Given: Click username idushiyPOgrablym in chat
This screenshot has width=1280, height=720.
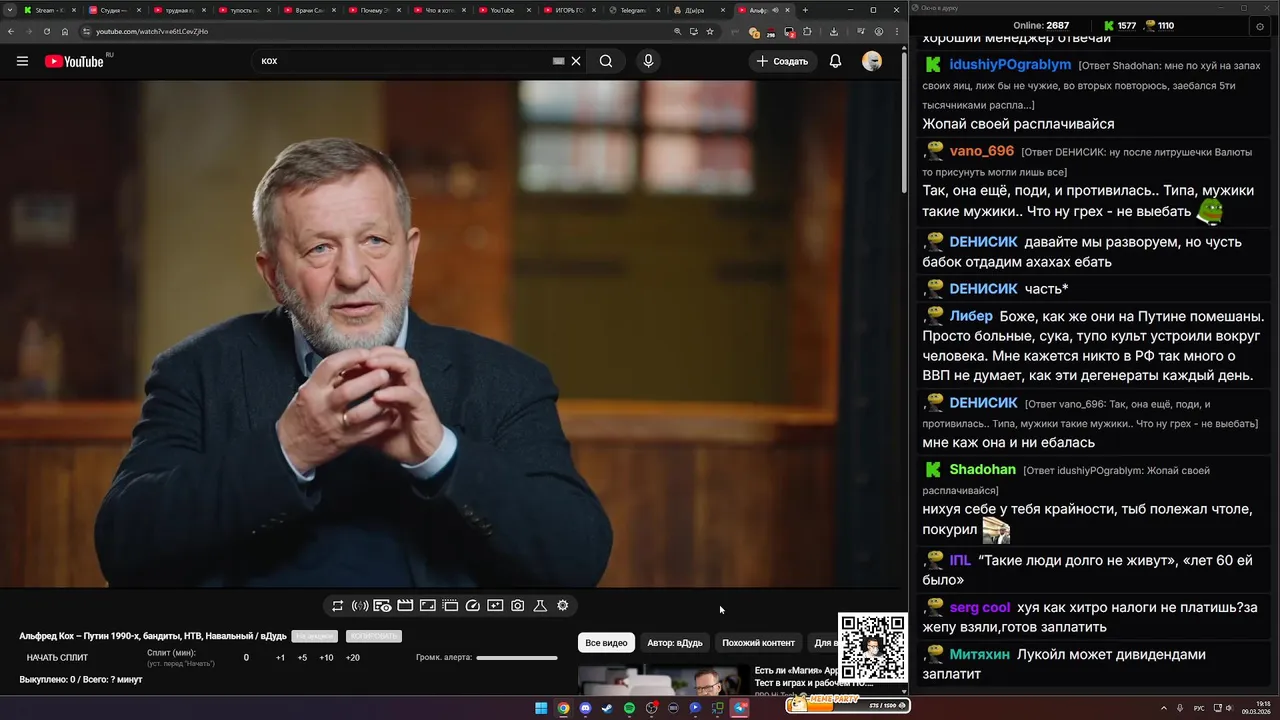Looking at the screenshot, I should click(x=1010, y=64).
